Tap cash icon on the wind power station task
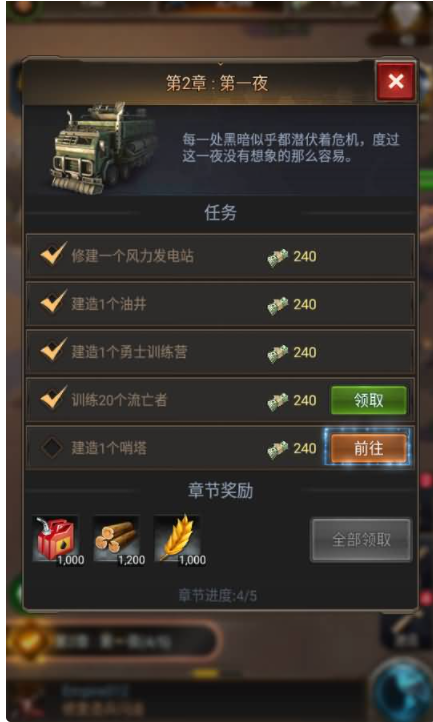Viewport: 433px width, 722px height. click(278, 257)
